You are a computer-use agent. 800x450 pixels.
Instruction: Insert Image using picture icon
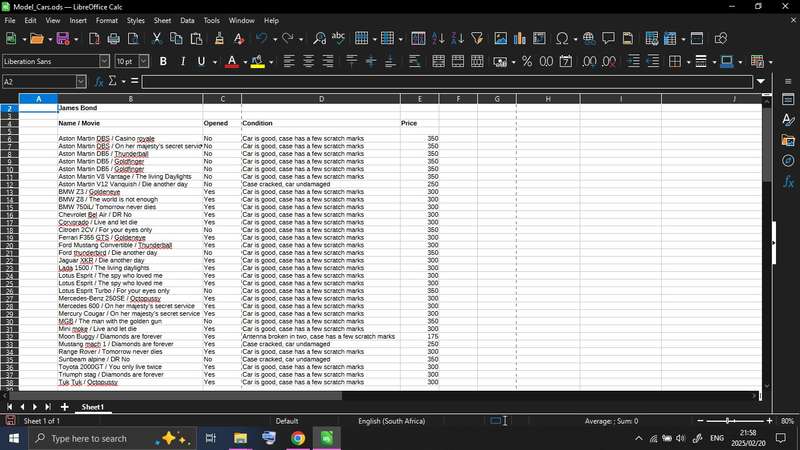click(501, 39)
